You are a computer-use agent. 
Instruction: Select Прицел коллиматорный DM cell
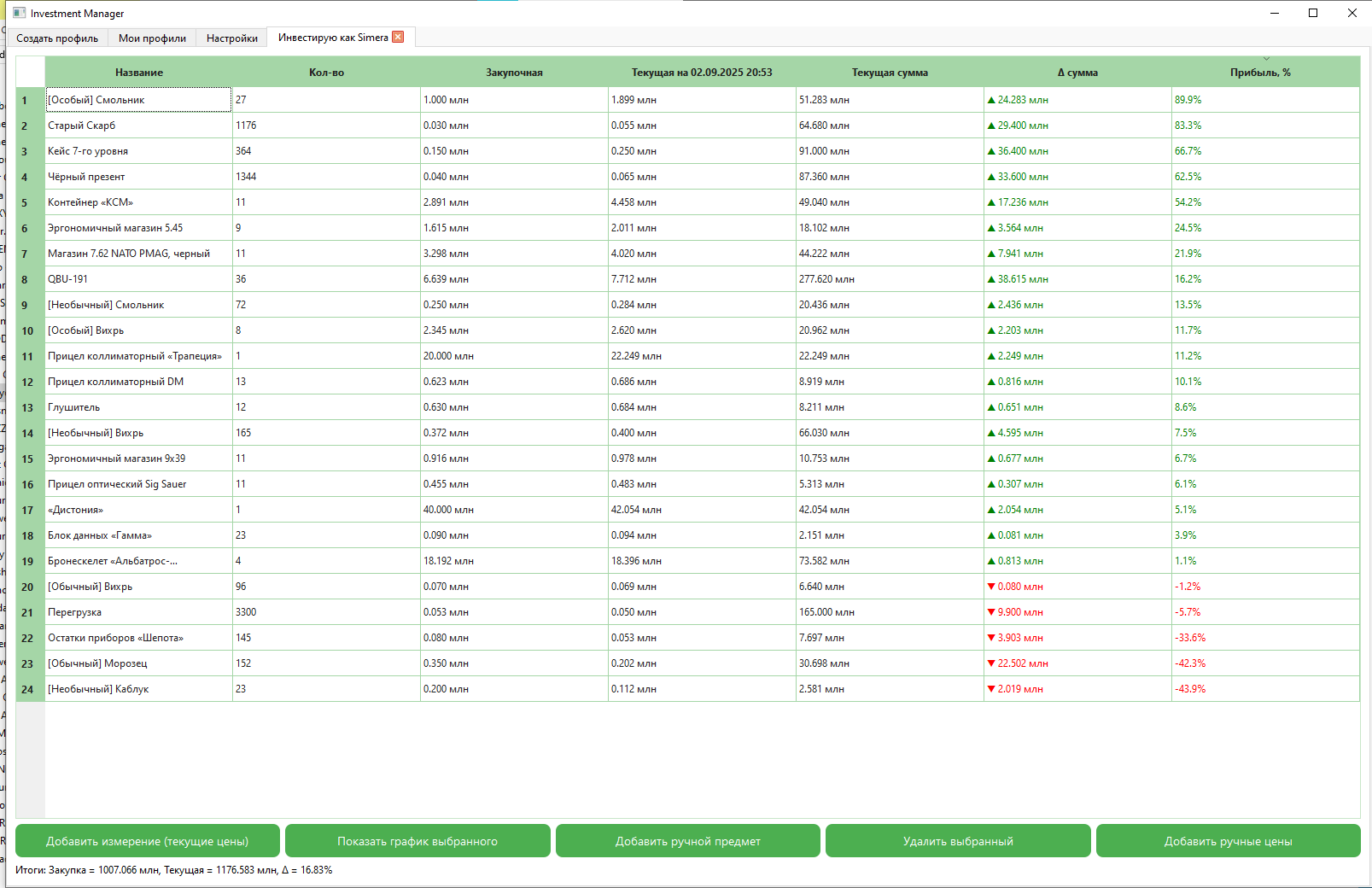(139, 382)
